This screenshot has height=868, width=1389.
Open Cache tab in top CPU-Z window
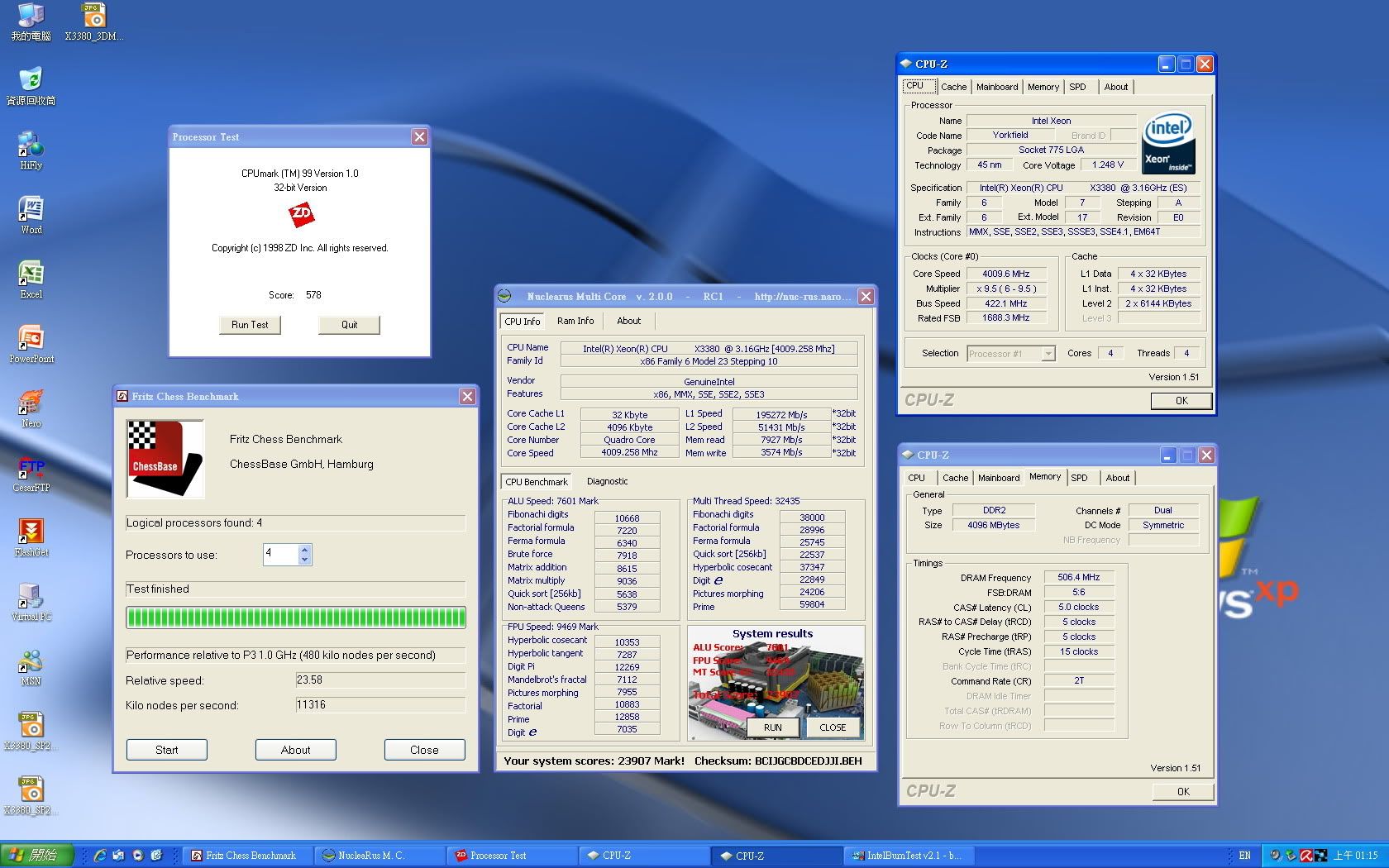coord(953,87)
